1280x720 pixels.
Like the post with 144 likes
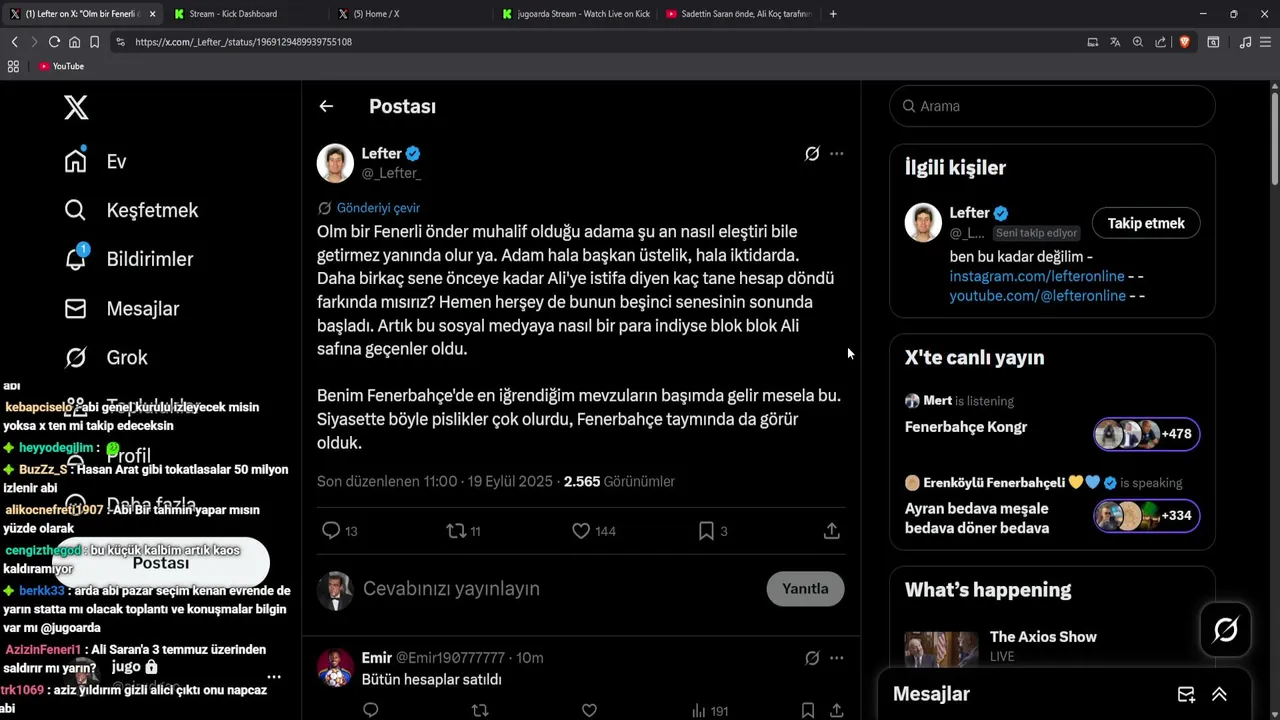(x=581, y=531)
